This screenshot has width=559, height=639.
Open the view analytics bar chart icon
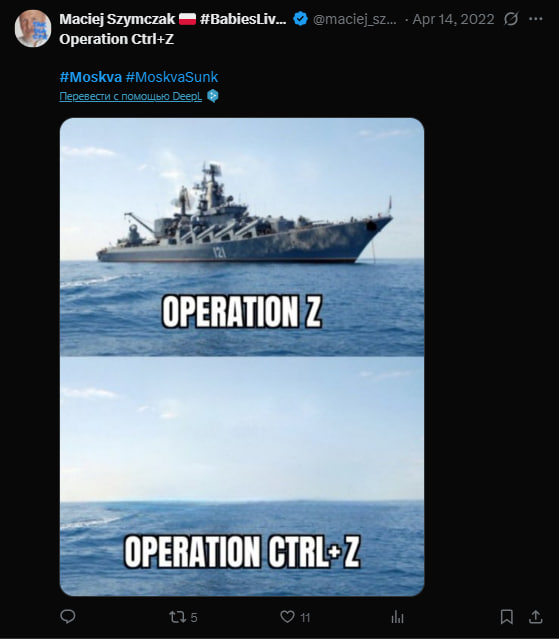click(397, 617)
